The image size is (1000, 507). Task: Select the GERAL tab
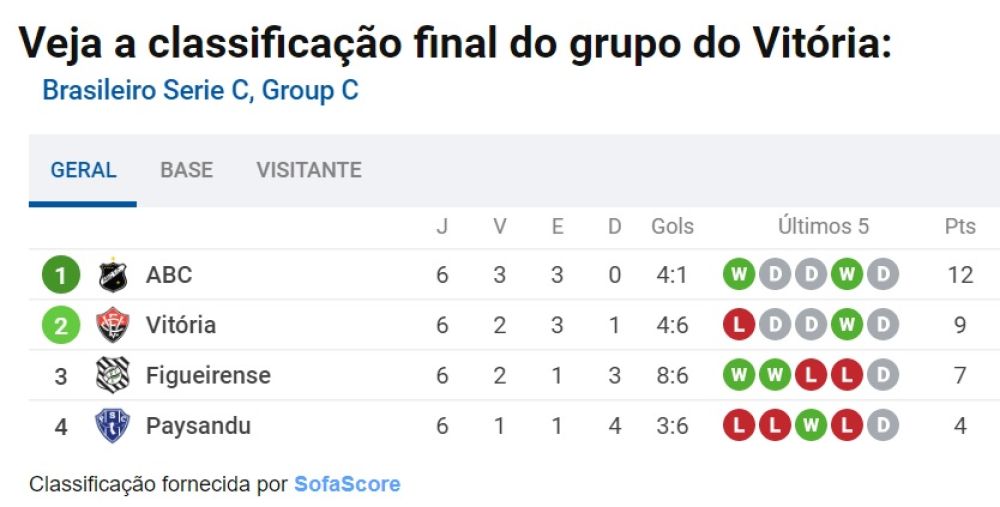[x=83, y=170]
